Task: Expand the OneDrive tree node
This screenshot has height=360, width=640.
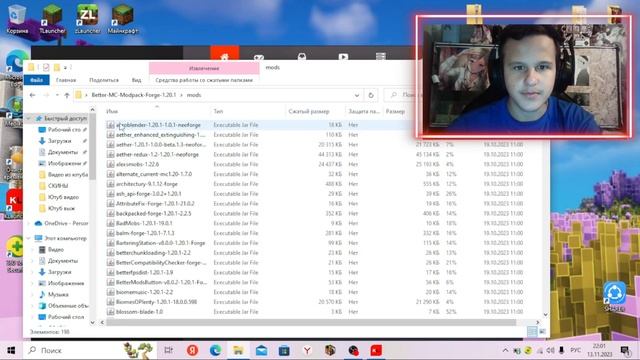Action: 29,223
